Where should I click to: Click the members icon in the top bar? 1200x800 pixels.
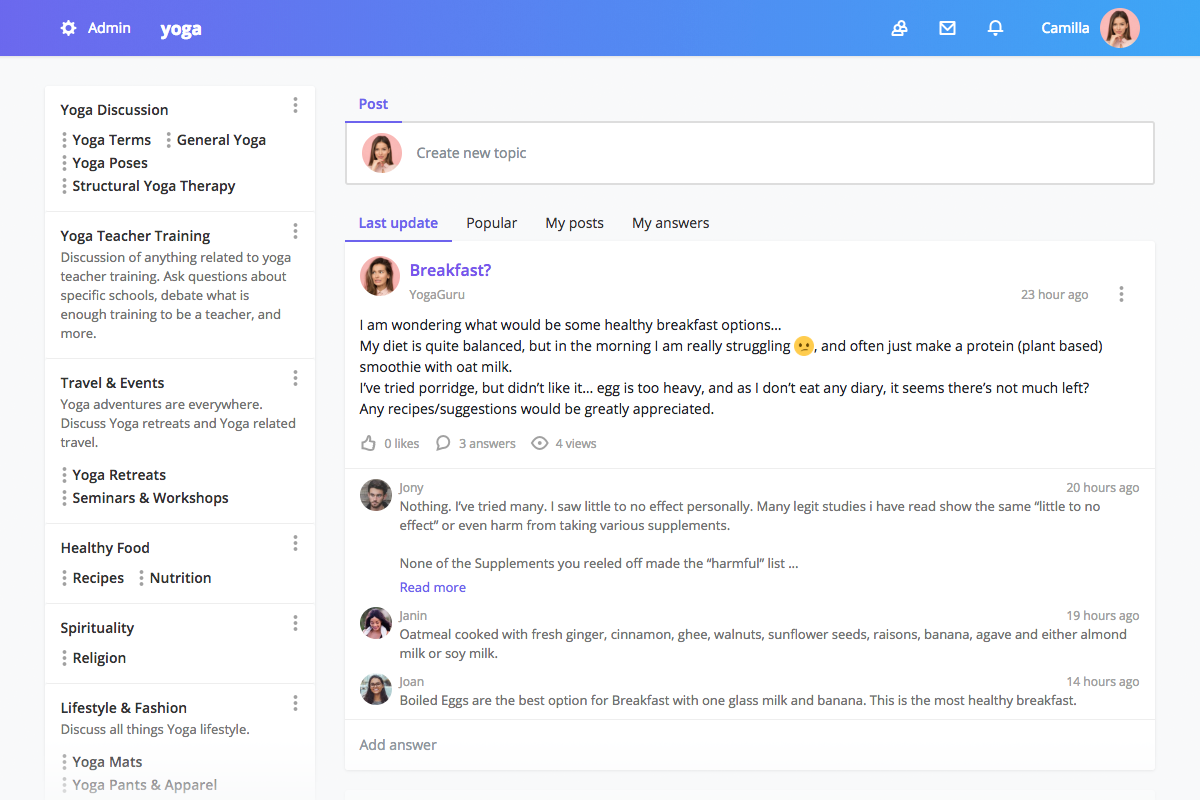[x=899, y=28]
